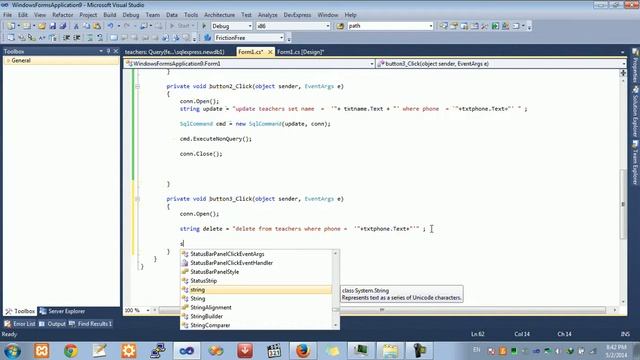Screen dimensions: 640x360
Task: Click the Paste clipboard icon
Action: pos(97,26)
